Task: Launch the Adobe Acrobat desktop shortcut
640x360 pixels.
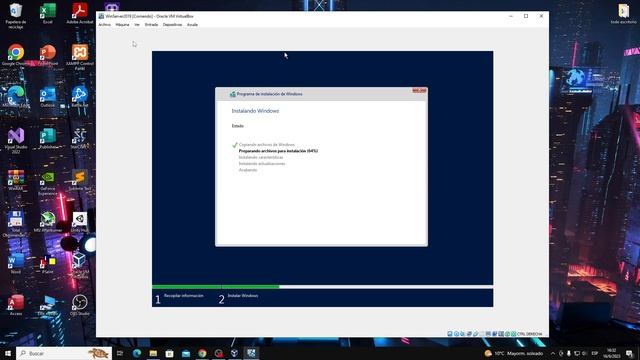Action: point(80,13)
